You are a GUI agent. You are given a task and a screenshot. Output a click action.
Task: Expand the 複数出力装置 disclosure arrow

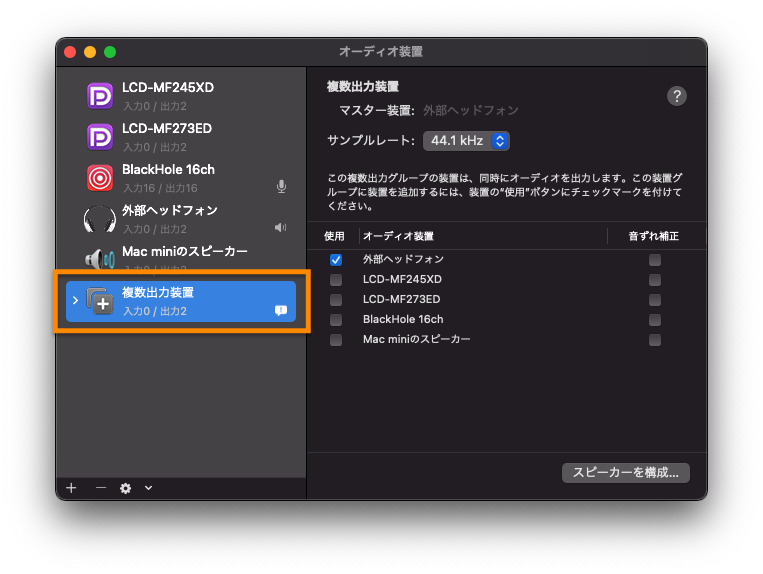(75, 301)
